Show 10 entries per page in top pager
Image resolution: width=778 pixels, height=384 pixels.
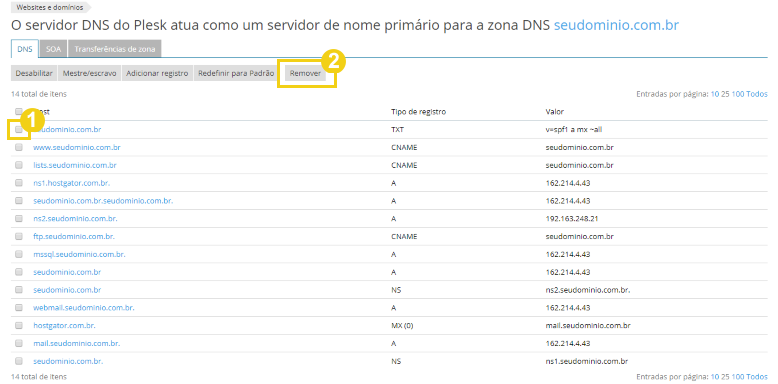715,94
